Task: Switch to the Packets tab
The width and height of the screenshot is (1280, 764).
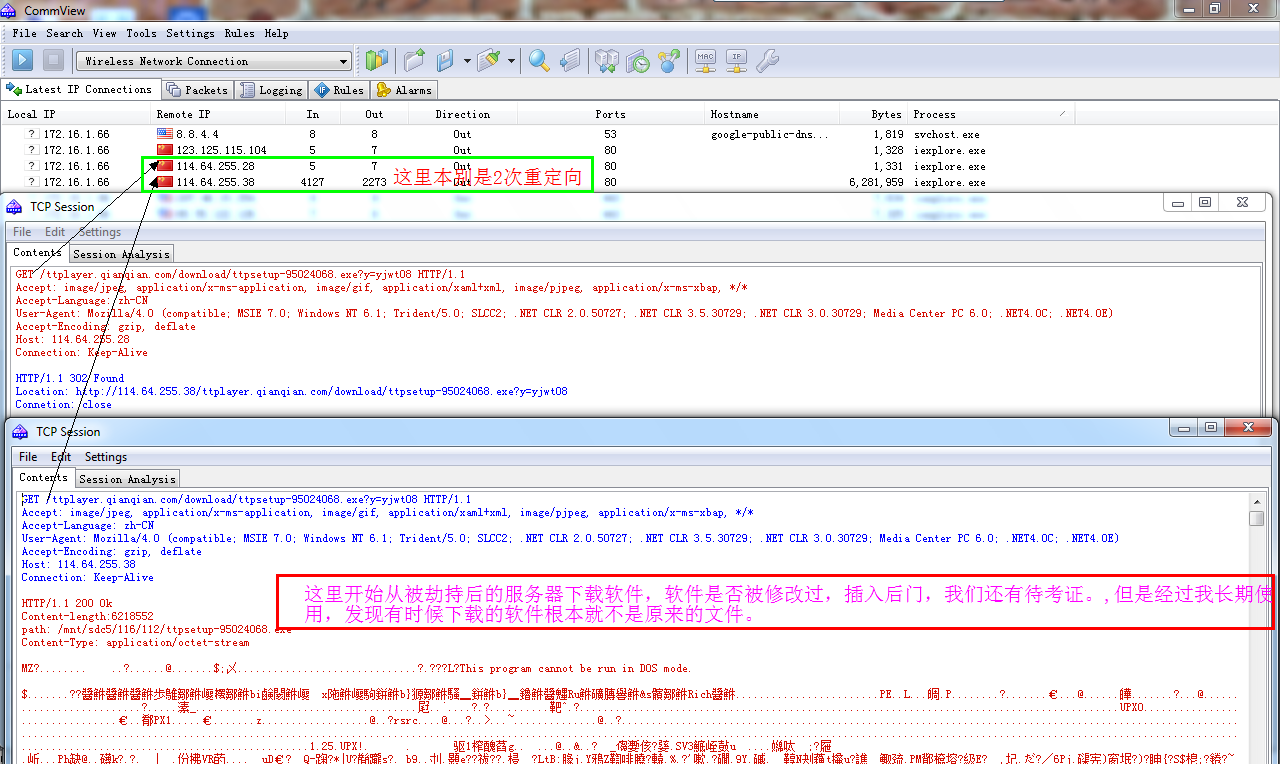Action: click(x=198, y=90)
